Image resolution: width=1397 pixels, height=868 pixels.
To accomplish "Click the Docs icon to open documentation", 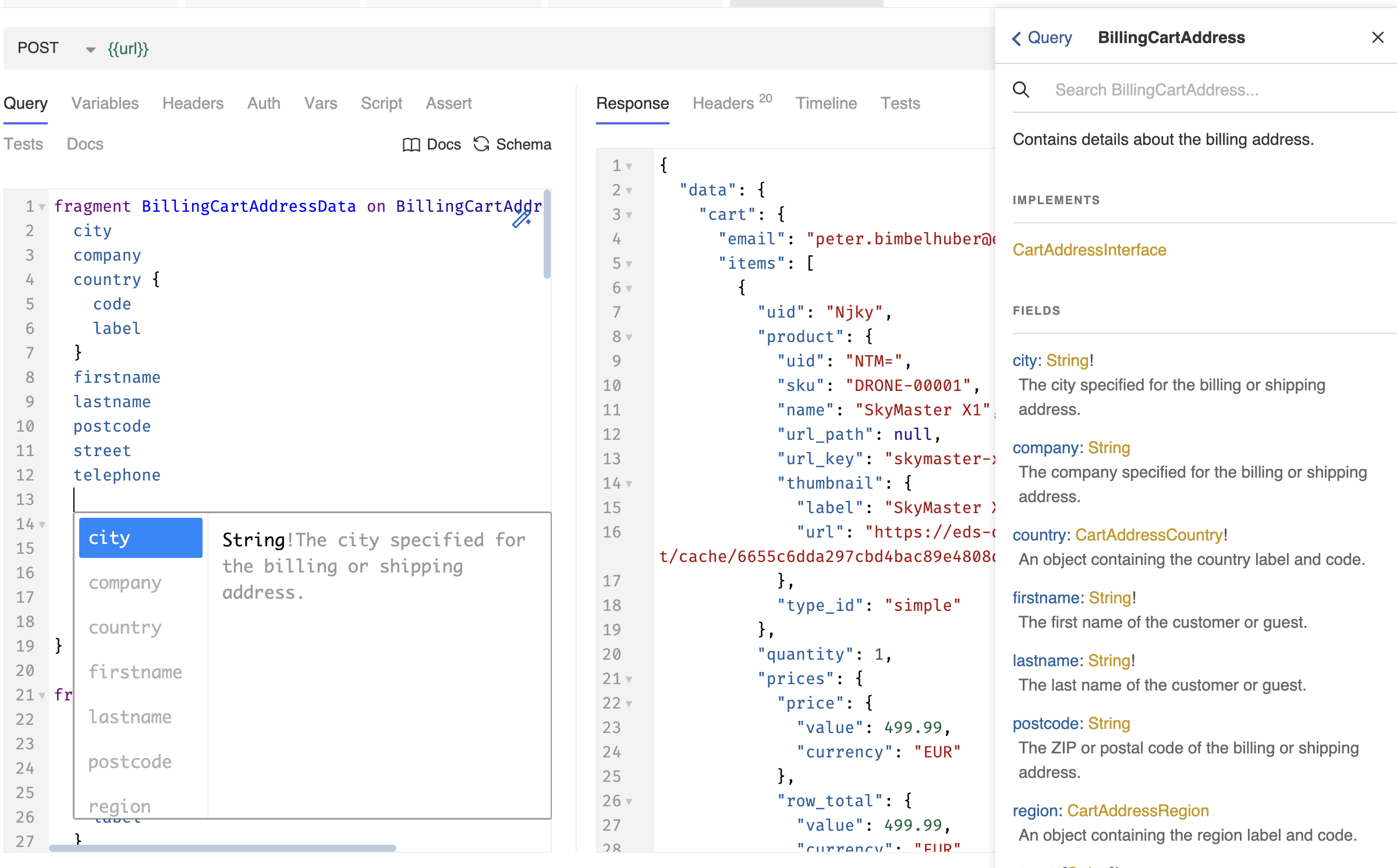I will [433, 145].
